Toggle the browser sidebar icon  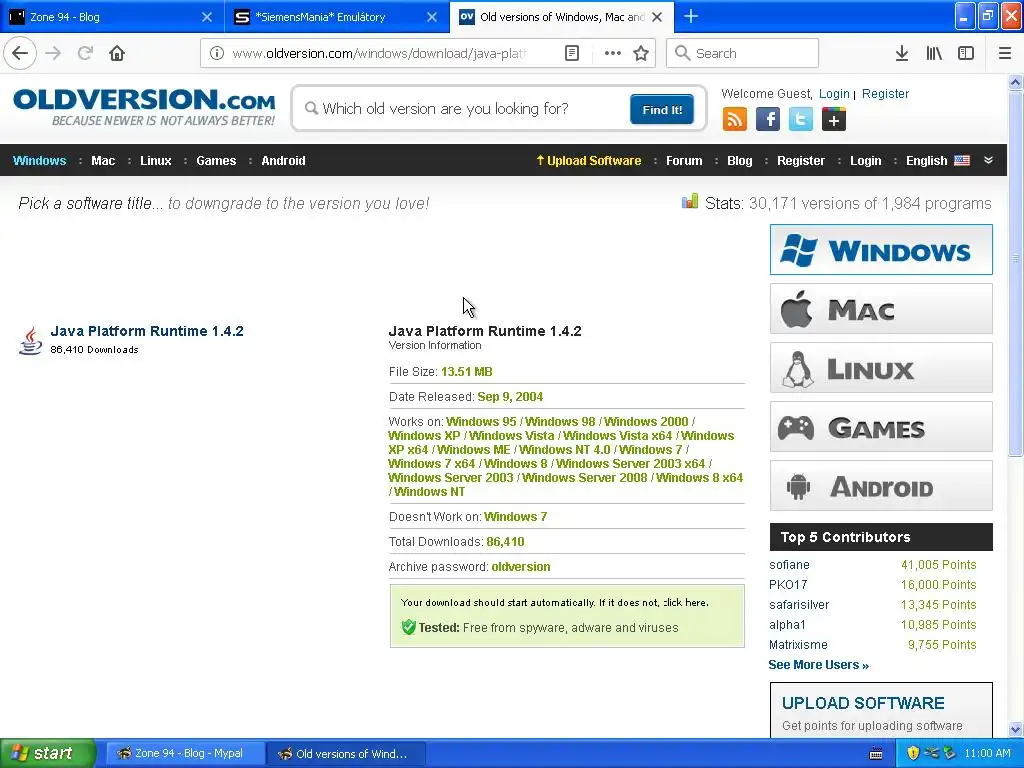click(x=966, y=53)
